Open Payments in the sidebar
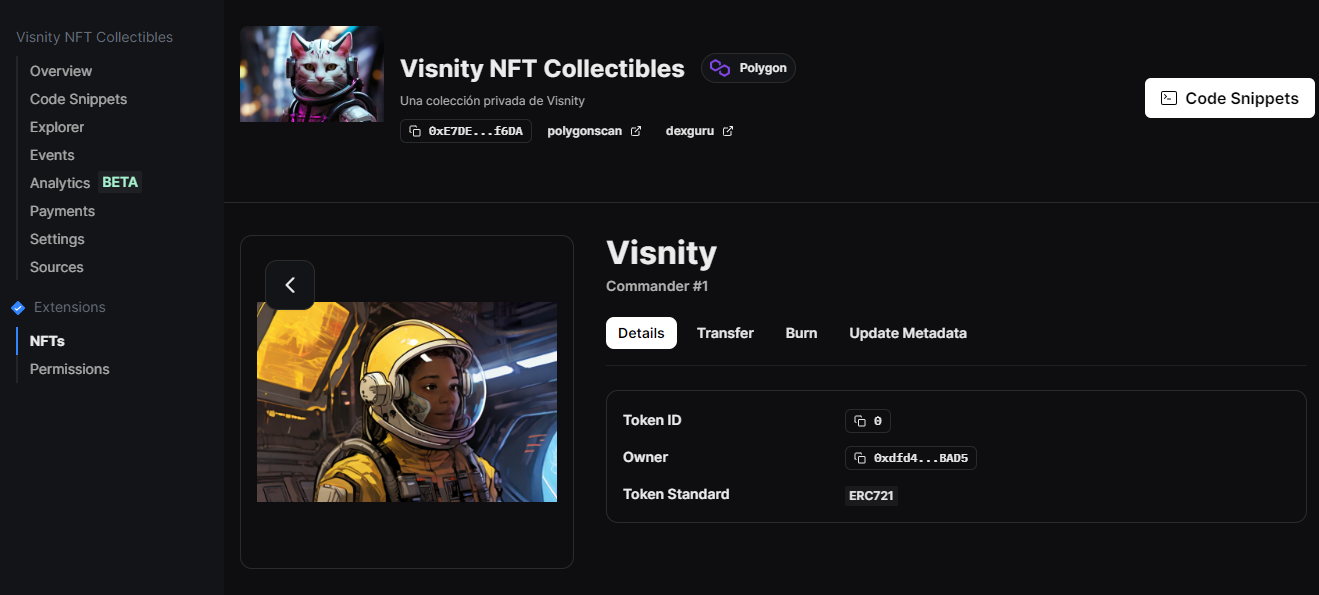 pyautogui.click(x=62, y=211)
